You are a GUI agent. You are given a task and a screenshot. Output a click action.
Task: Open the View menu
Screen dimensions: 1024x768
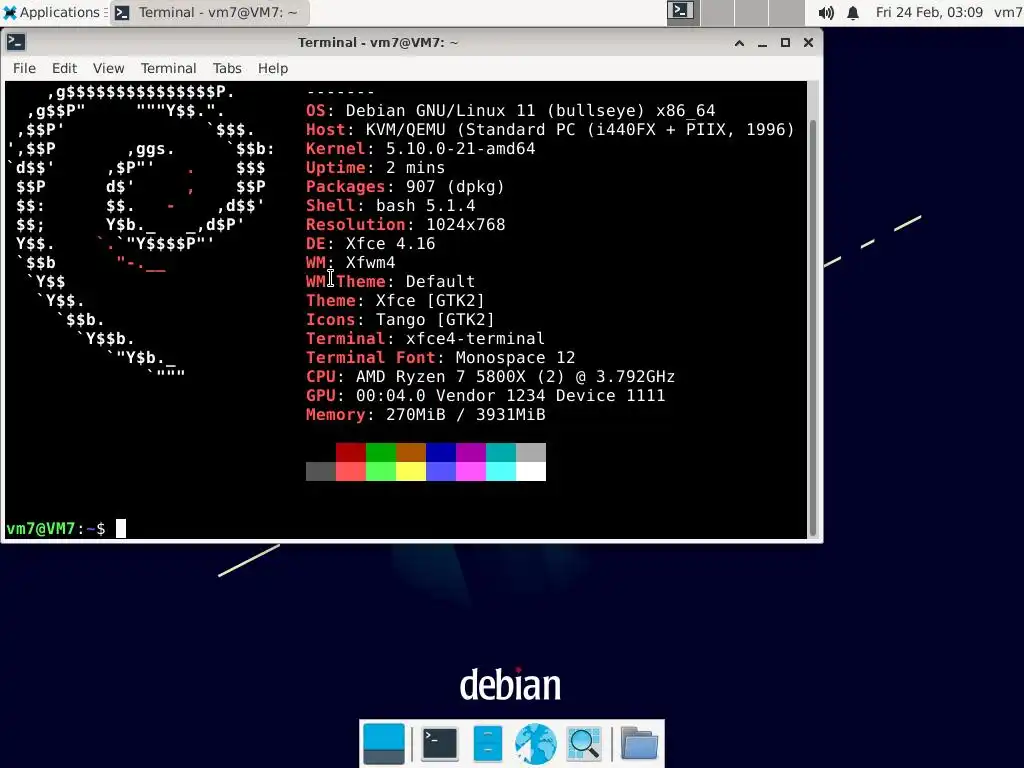pos(108,69)
